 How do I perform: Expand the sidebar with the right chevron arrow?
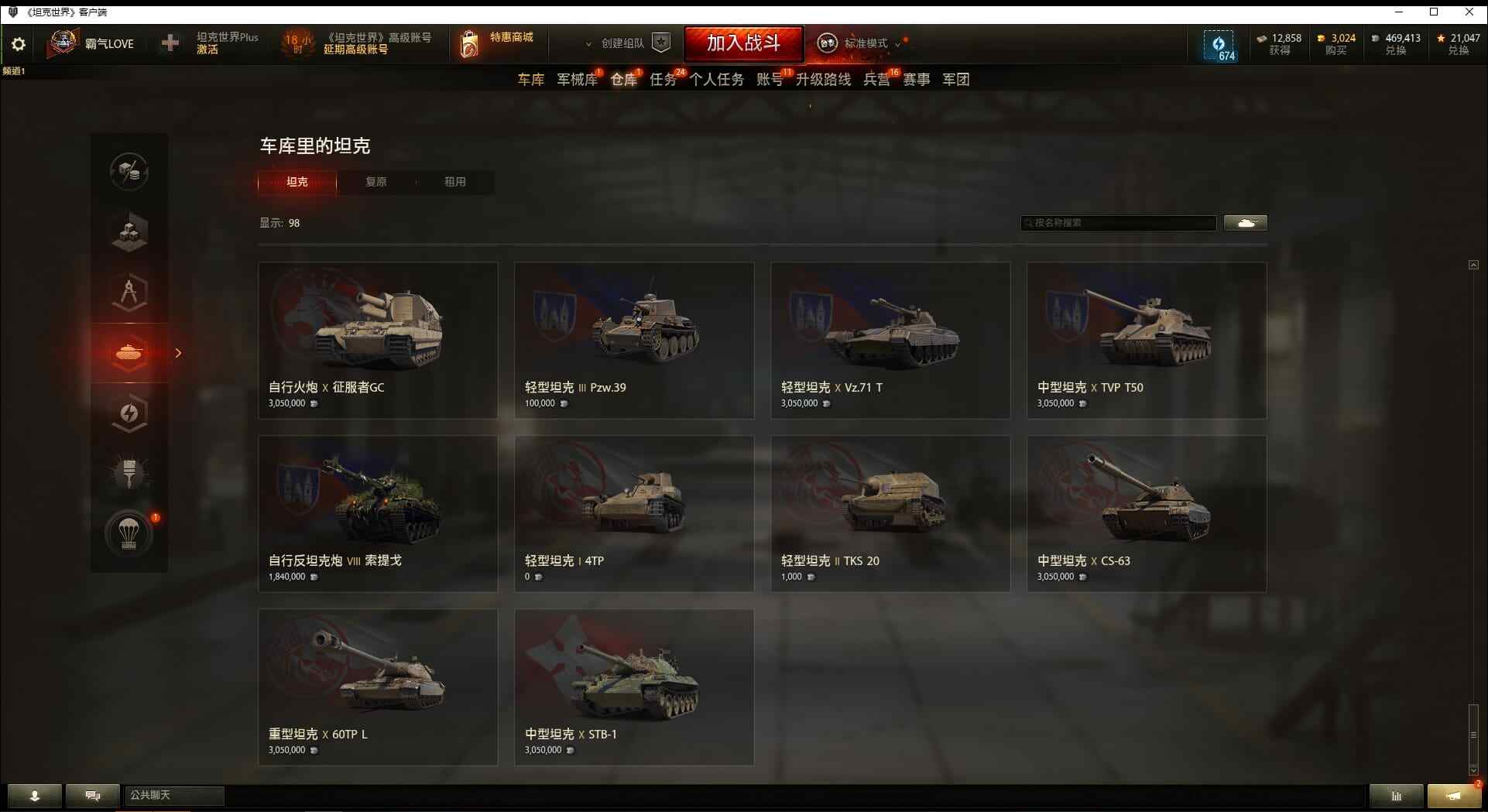pos(178,353)
